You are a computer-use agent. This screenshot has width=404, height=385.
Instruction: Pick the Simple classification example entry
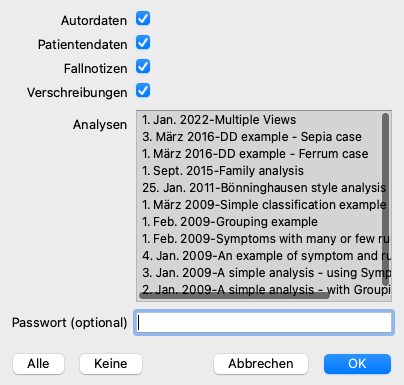point(263,205)
